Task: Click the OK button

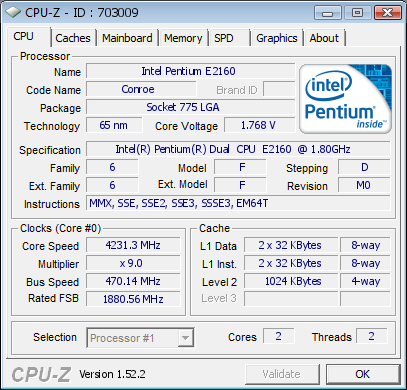Action: point(363,374)
